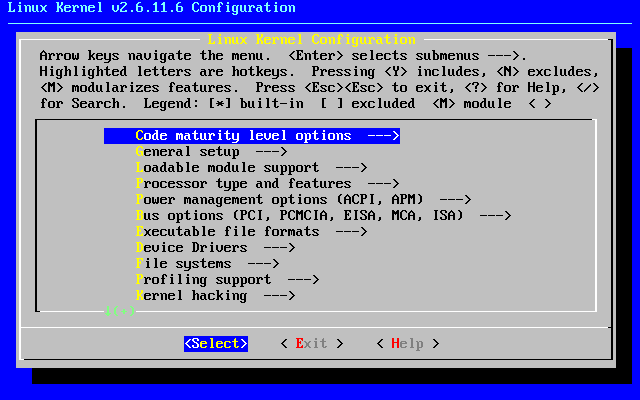This screenshot has height=400, width=640.
Task: Expand the Loadable module support arrow
Action: [x=351, y=168]
